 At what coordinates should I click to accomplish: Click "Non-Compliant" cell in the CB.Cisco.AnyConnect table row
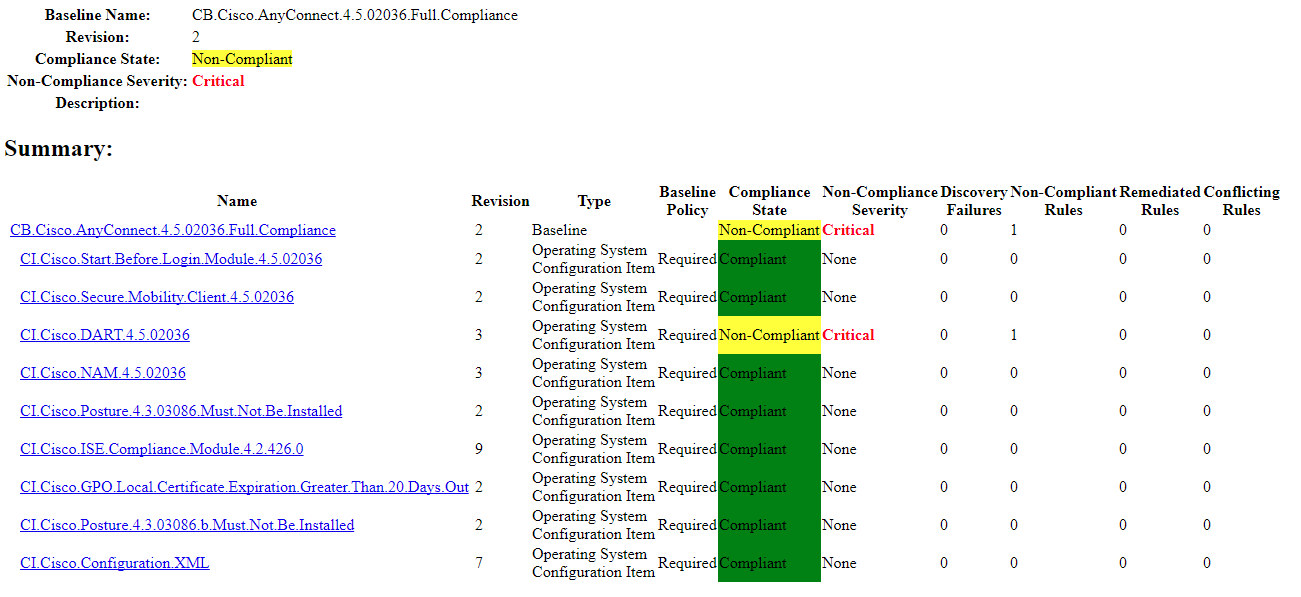click(x=769, y=230)
